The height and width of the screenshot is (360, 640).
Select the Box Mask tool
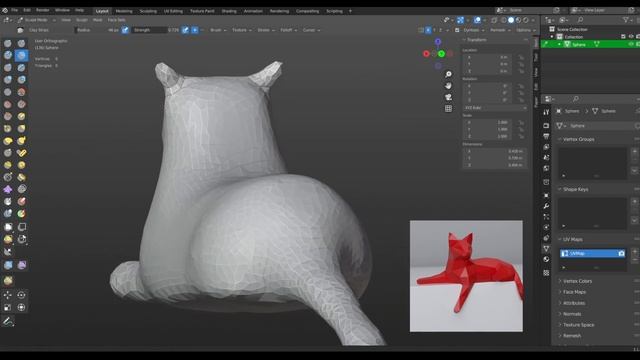click(8, 227)
